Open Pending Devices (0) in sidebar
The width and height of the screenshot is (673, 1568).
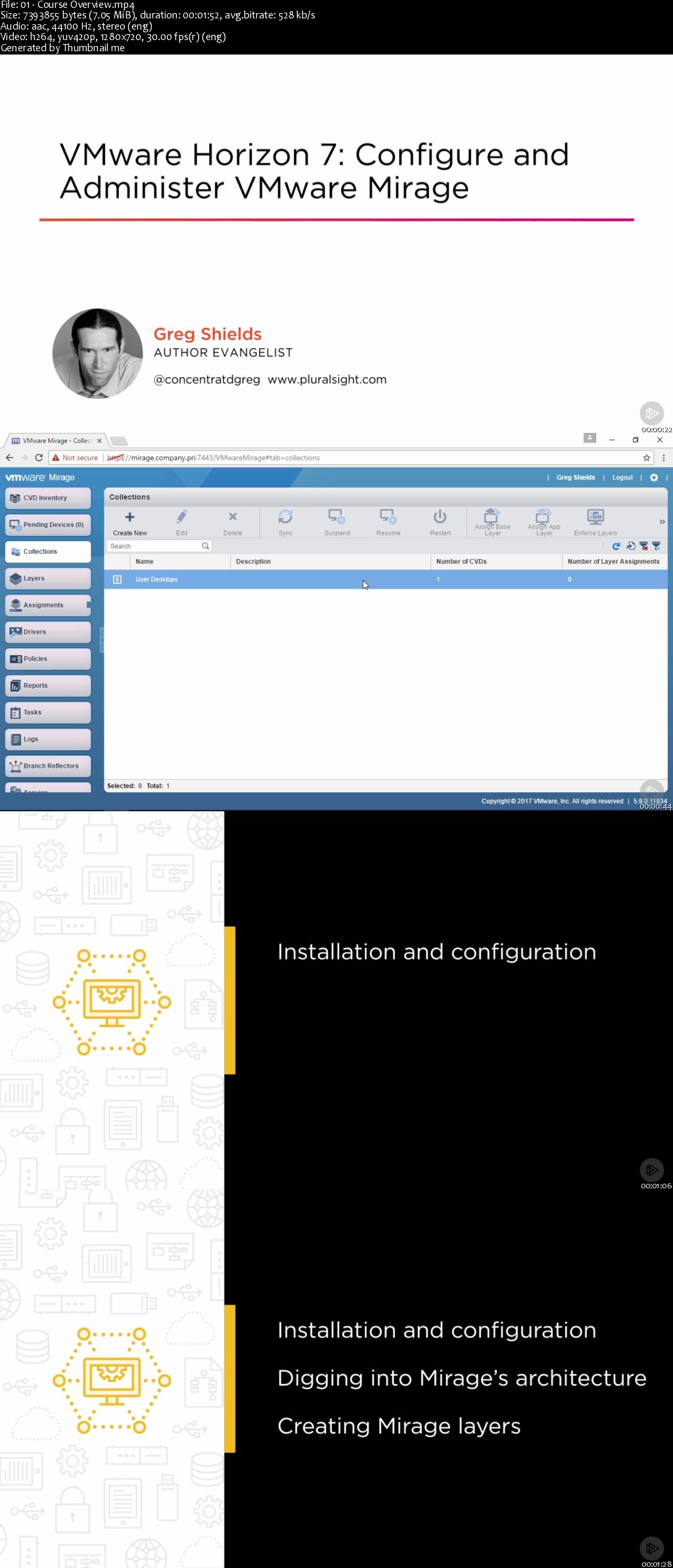point(48,525)
